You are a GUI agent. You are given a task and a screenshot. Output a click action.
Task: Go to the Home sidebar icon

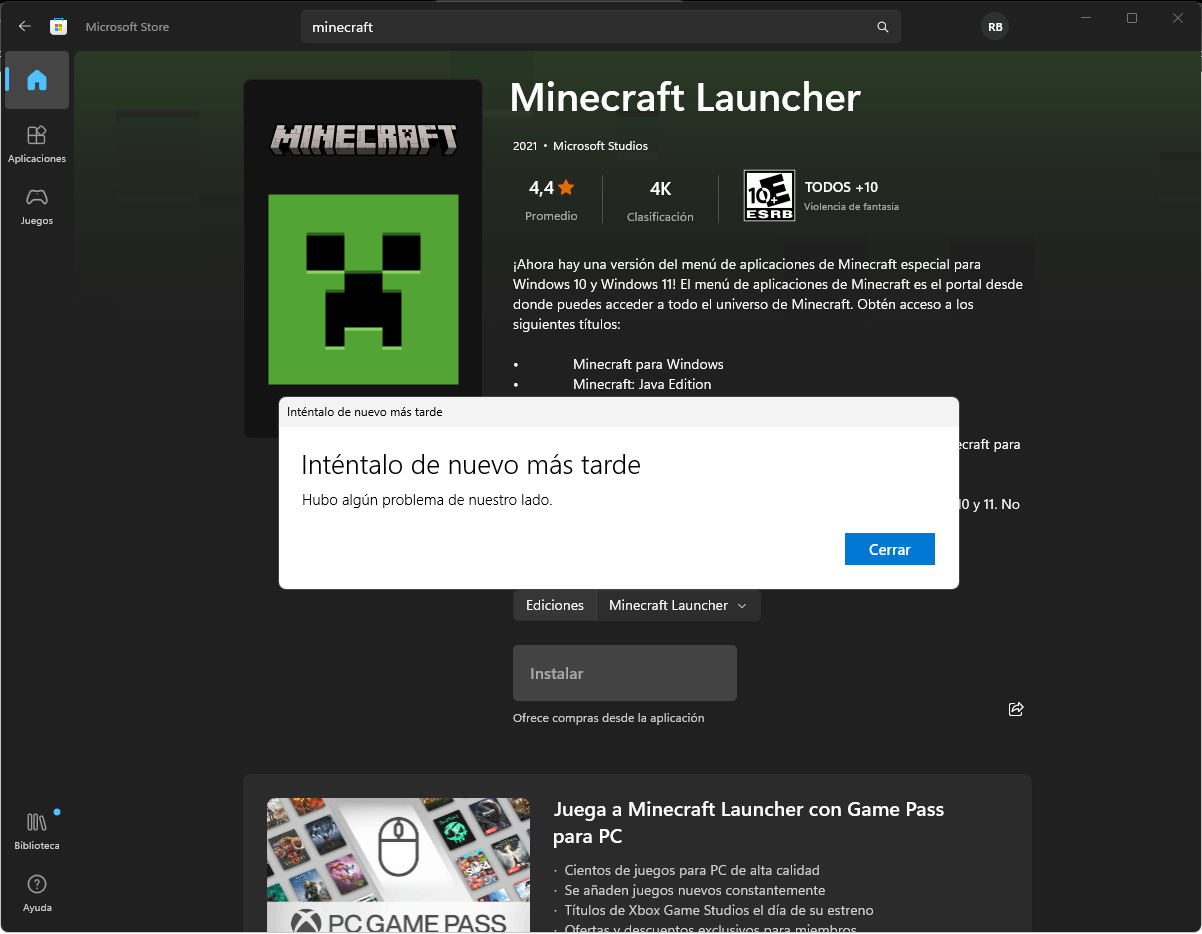(37, 80)
